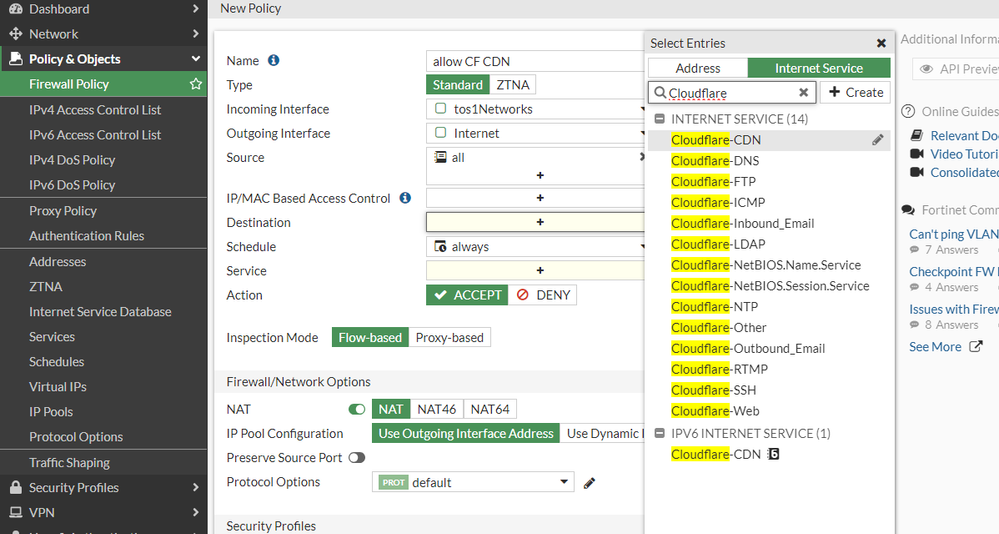999x534 pixels.
Task: Select the DENY action option
Action: tap(543, 295)
